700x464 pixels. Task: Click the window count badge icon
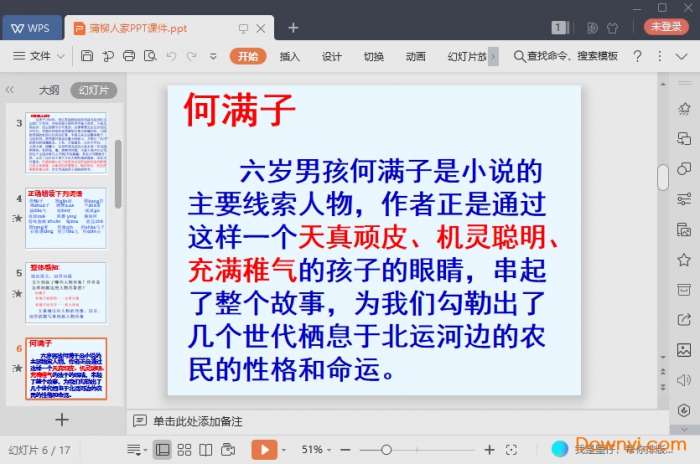click(559, 28)
